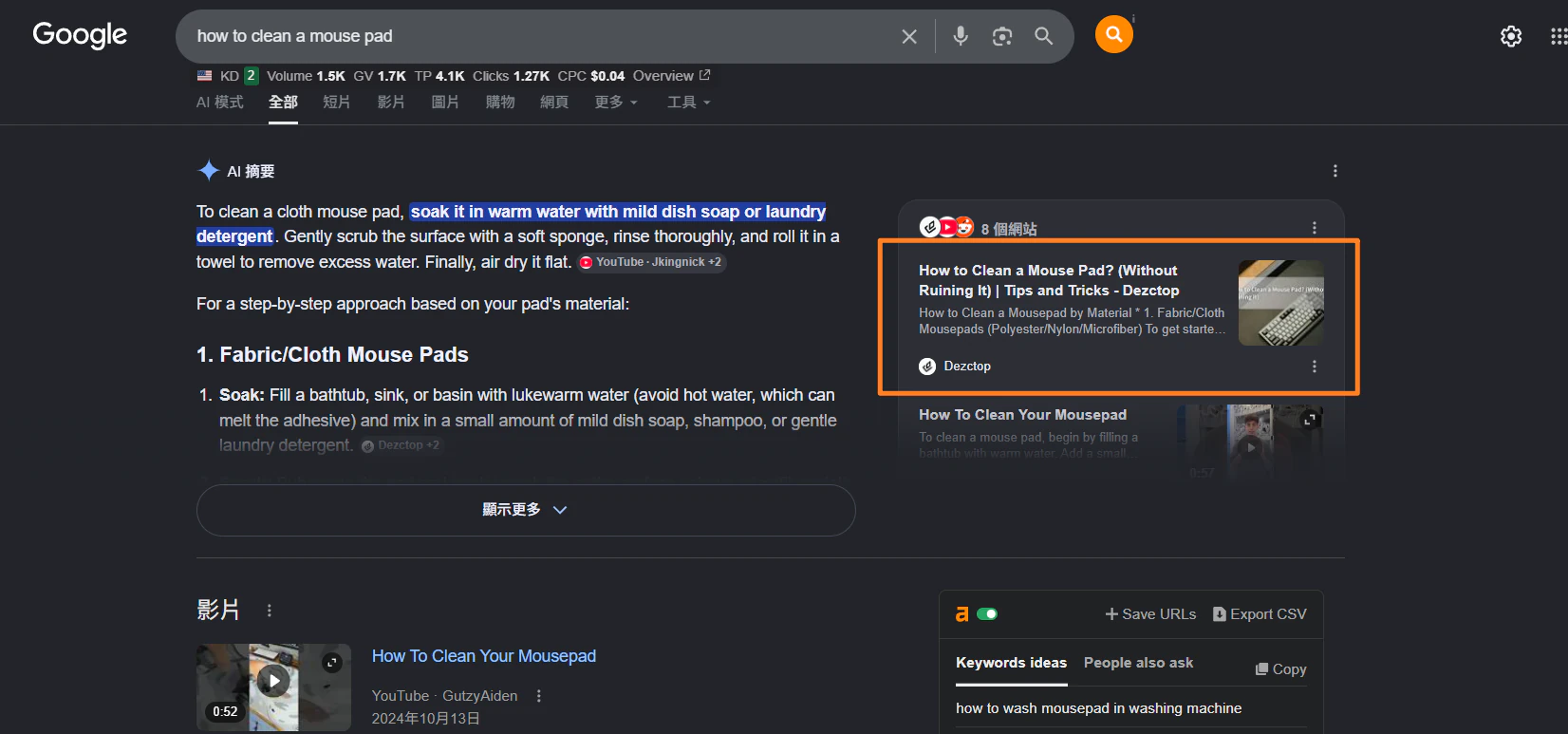Select the Keywords ideas tab
Screen dimensions: 1568x734
(1011, 663)
